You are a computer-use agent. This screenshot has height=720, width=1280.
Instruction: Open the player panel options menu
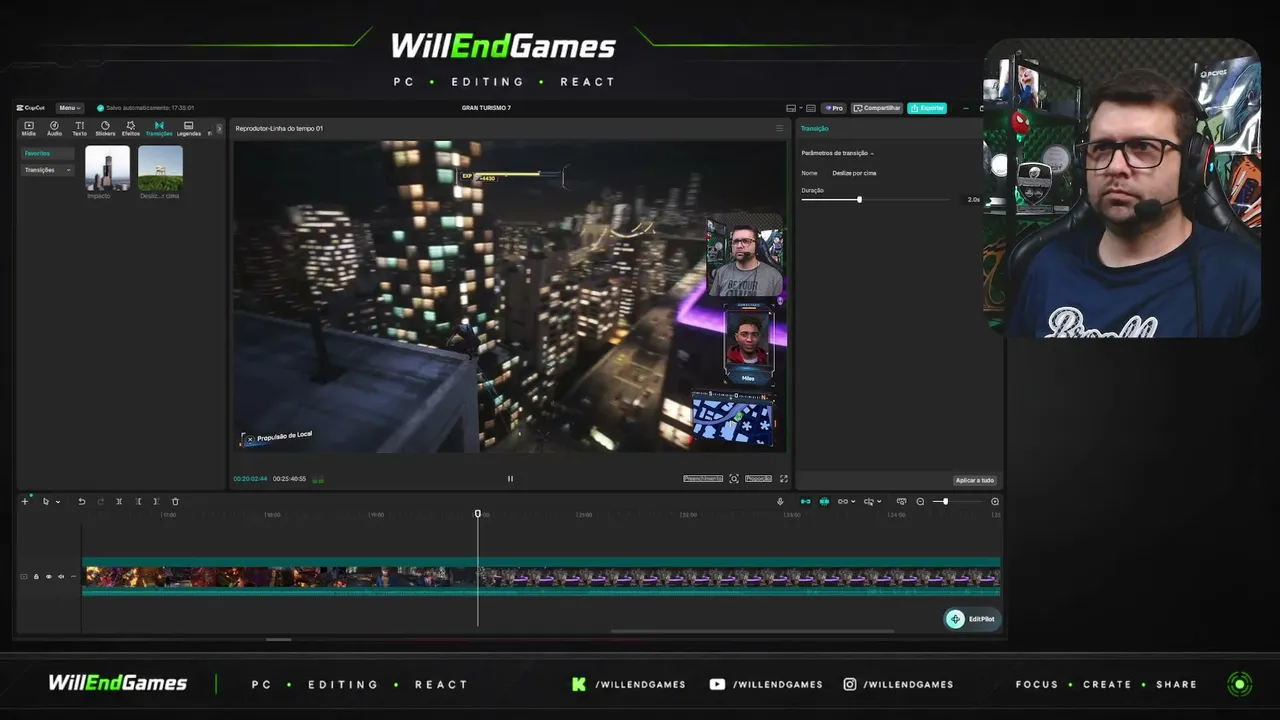click(x=780, y=128)
